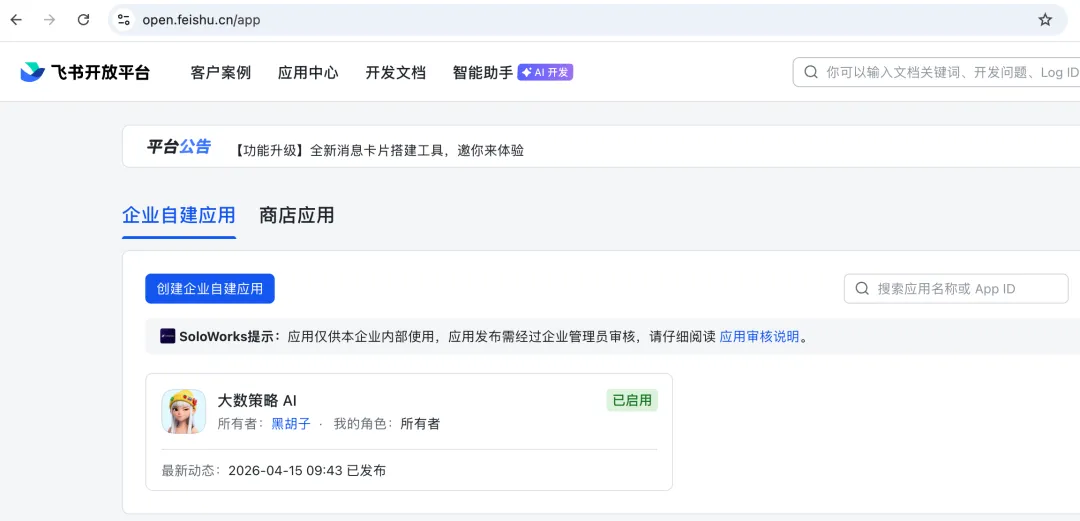Click the SoloWorks logo icon in the notice
1080x521 pixels.
(x=167, y=336)
